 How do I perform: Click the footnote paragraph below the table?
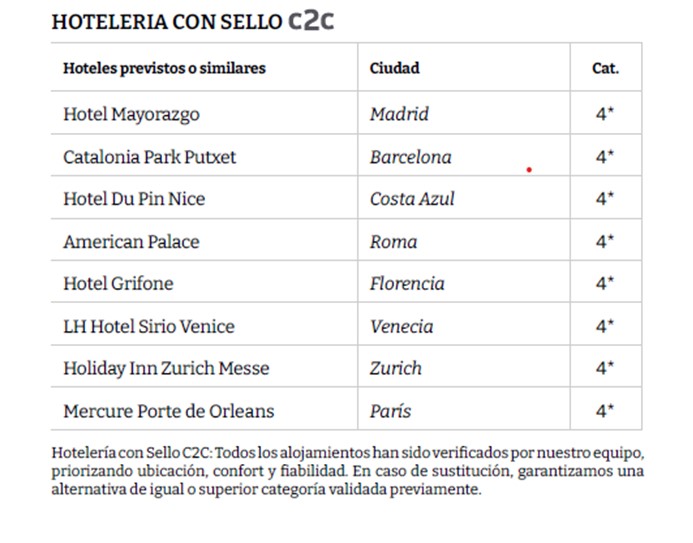click(x=347, y=471)
